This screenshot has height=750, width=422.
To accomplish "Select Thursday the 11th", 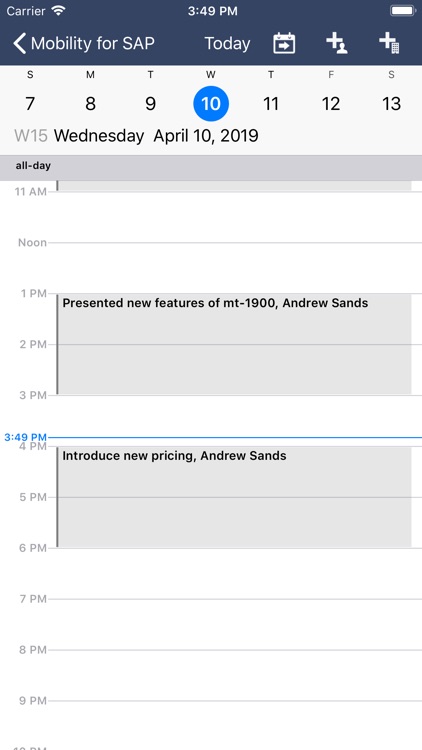I will coord(271,103).
